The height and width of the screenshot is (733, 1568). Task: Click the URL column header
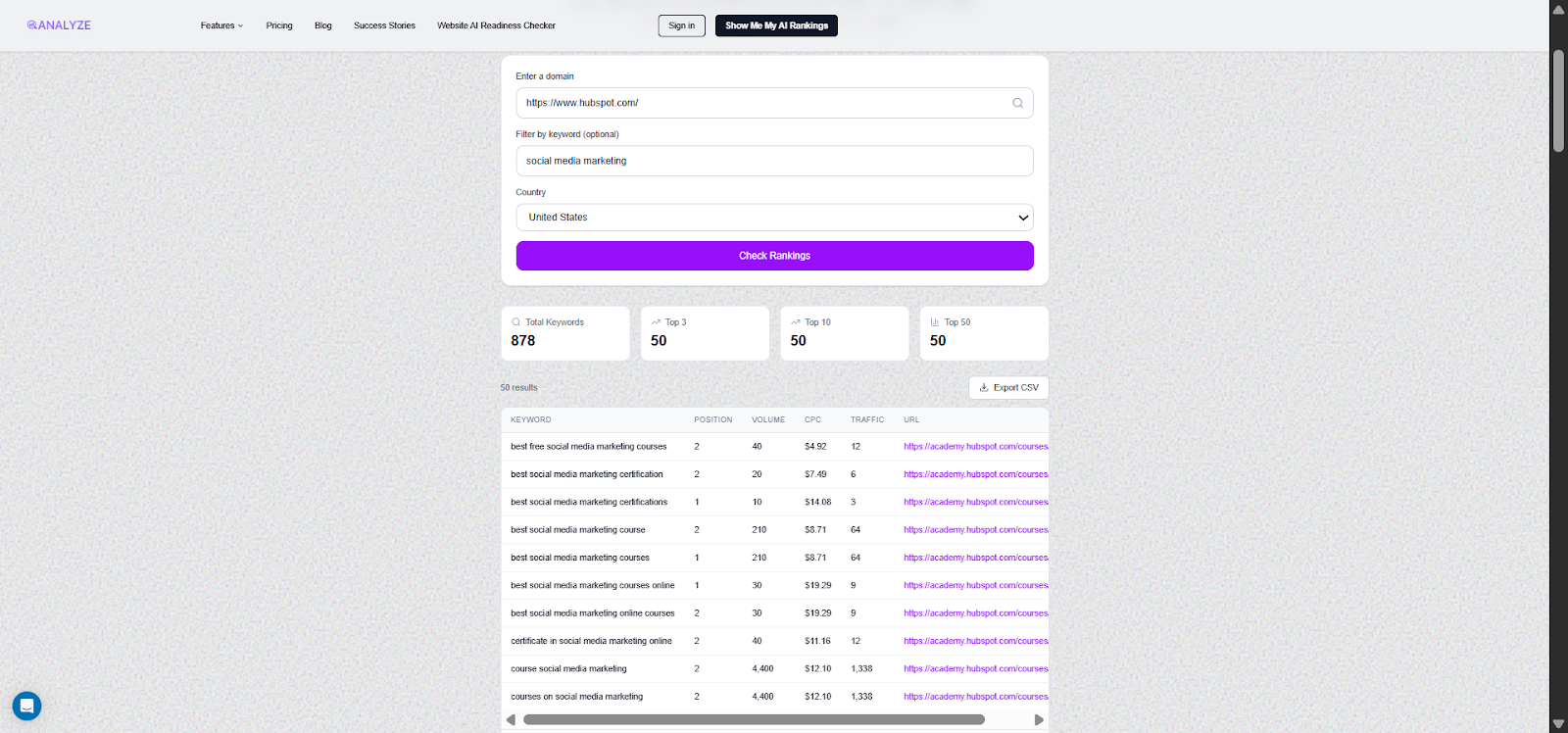pos(911,419)
